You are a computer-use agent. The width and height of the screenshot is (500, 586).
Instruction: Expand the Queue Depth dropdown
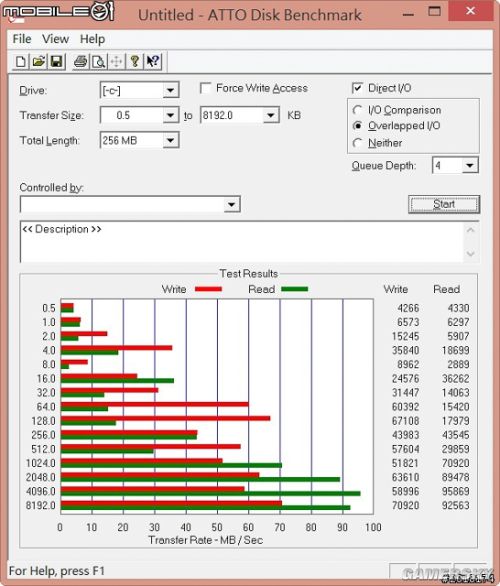click(470, 165)
